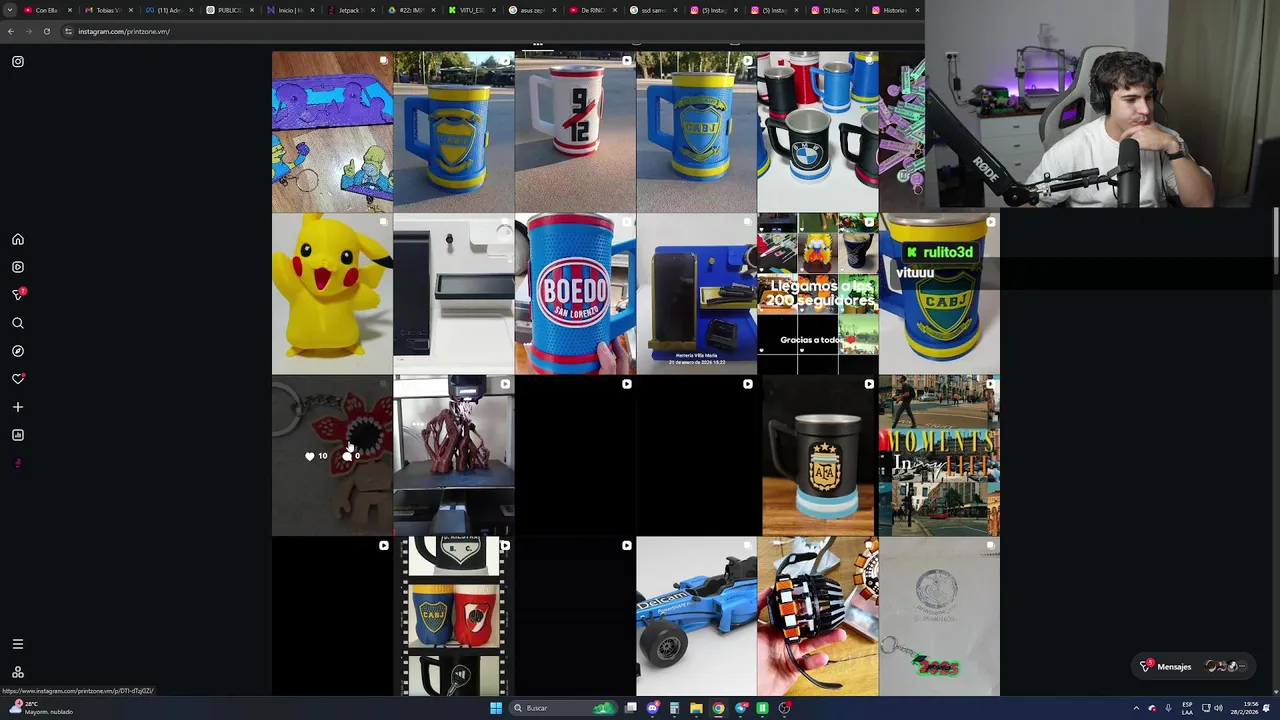Open notifications heart icon in sidebar

point(18,379)
